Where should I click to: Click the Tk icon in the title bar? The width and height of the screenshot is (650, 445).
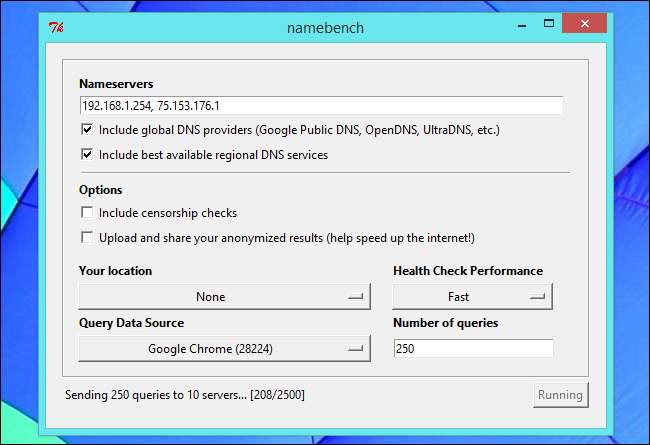tap(56, 27)
